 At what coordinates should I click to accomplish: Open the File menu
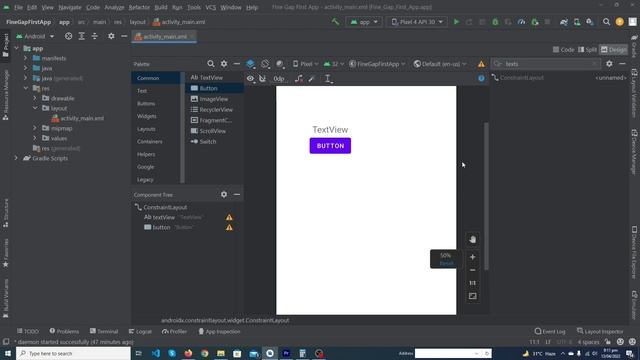(18, 7)
